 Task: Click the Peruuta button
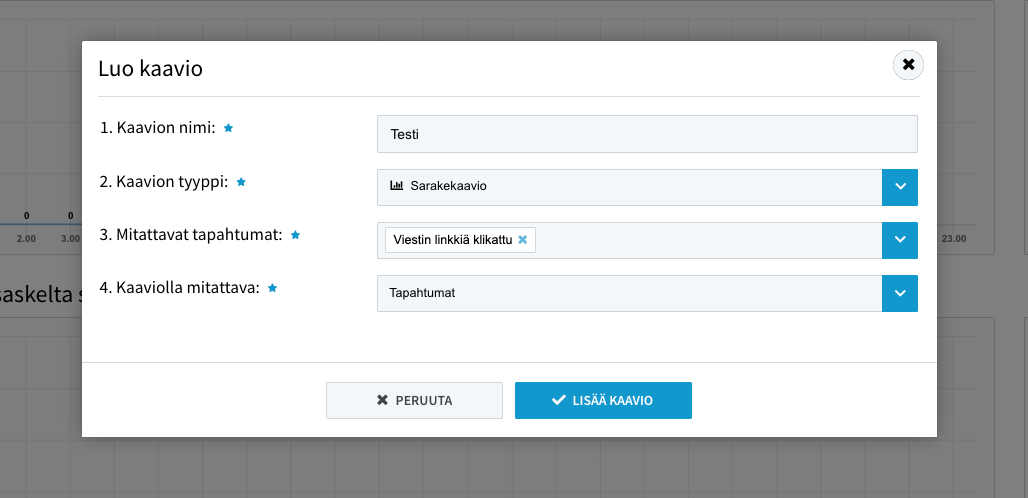414,400
